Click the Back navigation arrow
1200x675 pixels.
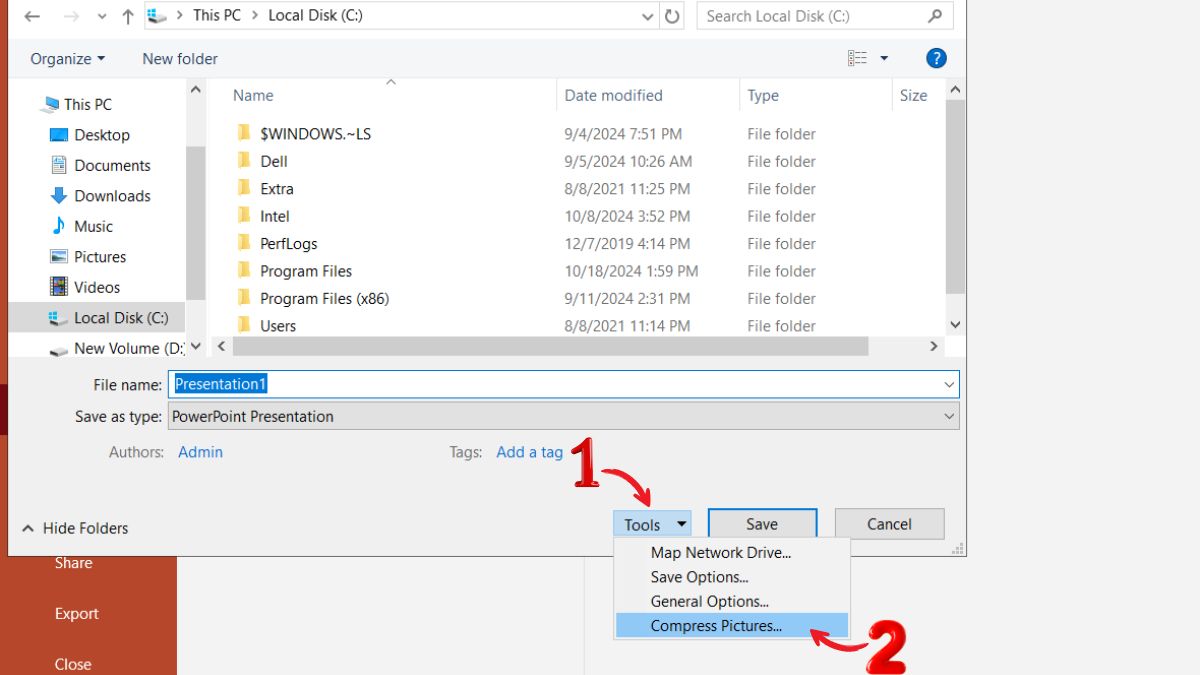(33, 16)
